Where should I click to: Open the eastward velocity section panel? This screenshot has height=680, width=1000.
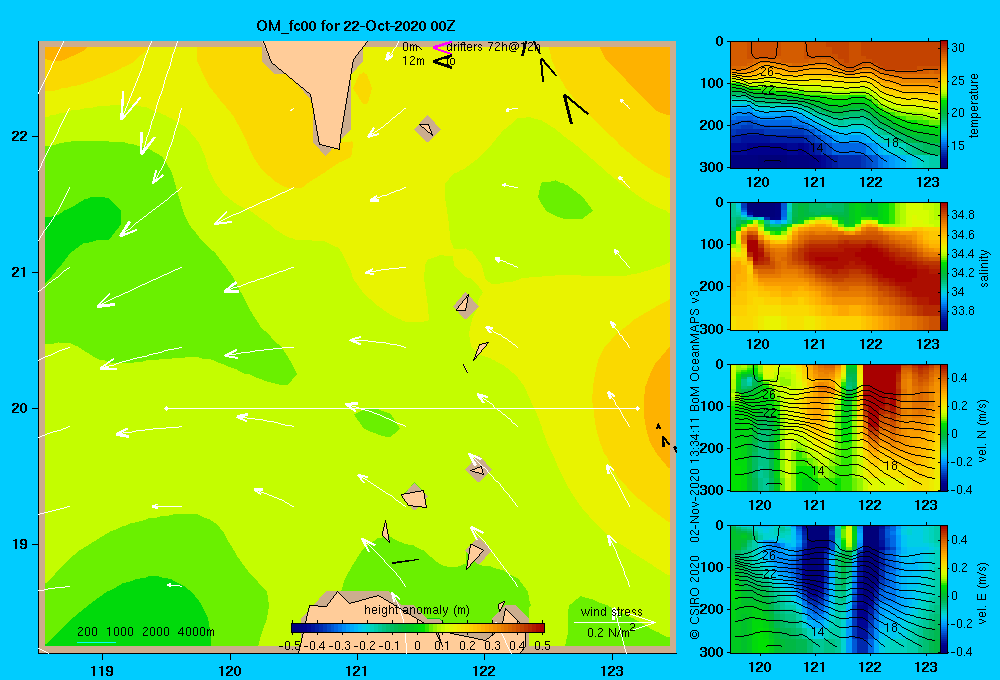[x=834, y=589]
